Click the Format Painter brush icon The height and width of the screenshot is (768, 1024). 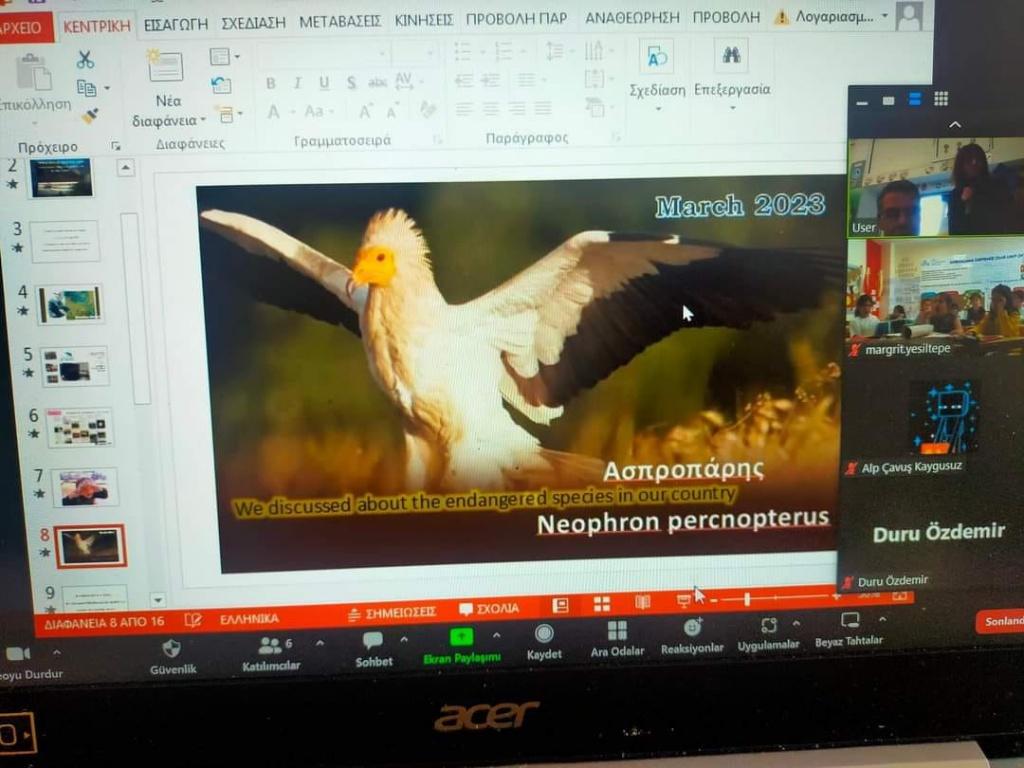coord(90,116)
